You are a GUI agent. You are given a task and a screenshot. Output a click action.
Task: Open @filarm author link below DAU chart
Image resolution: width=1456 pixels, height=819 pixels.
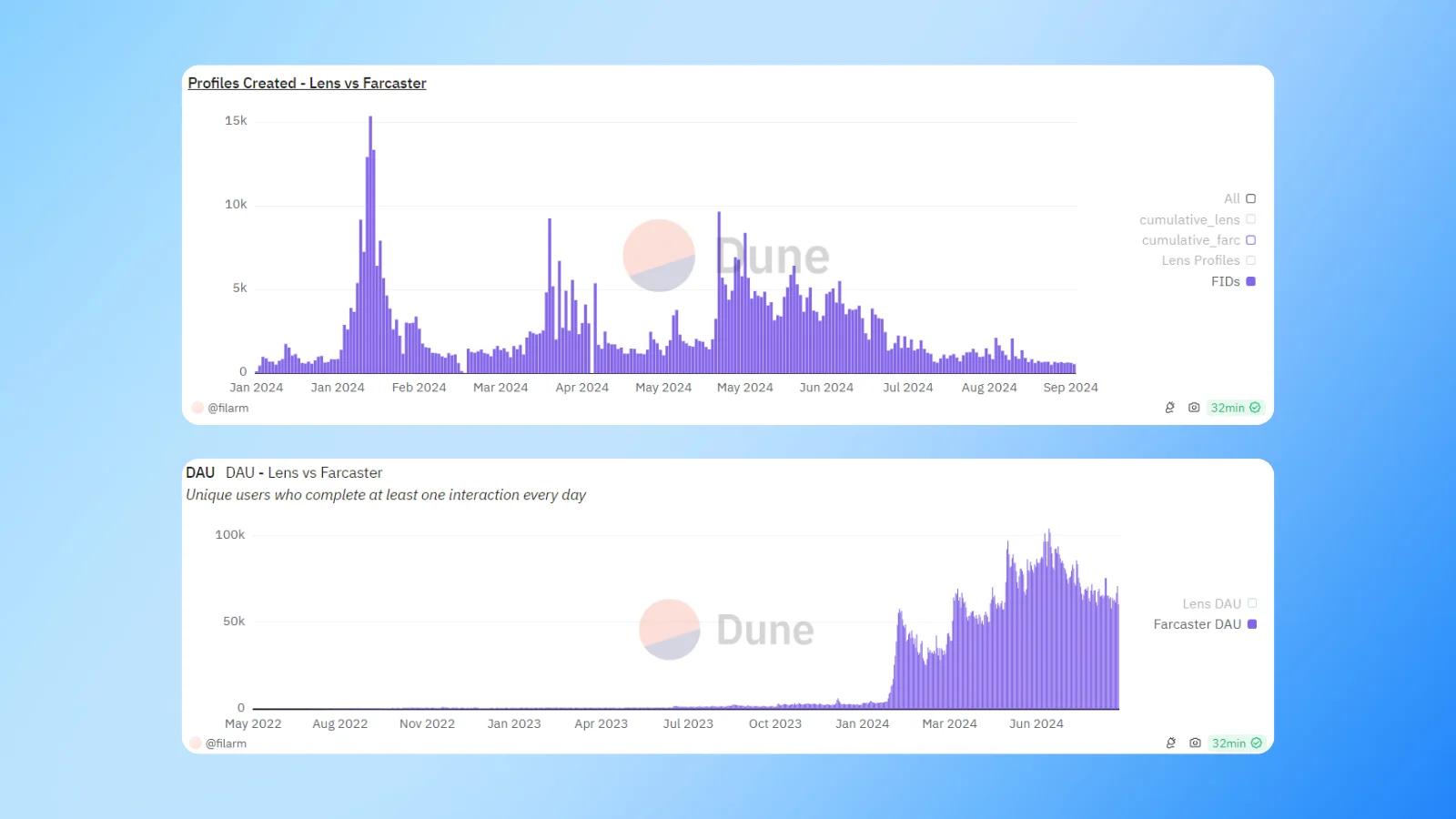227,743
